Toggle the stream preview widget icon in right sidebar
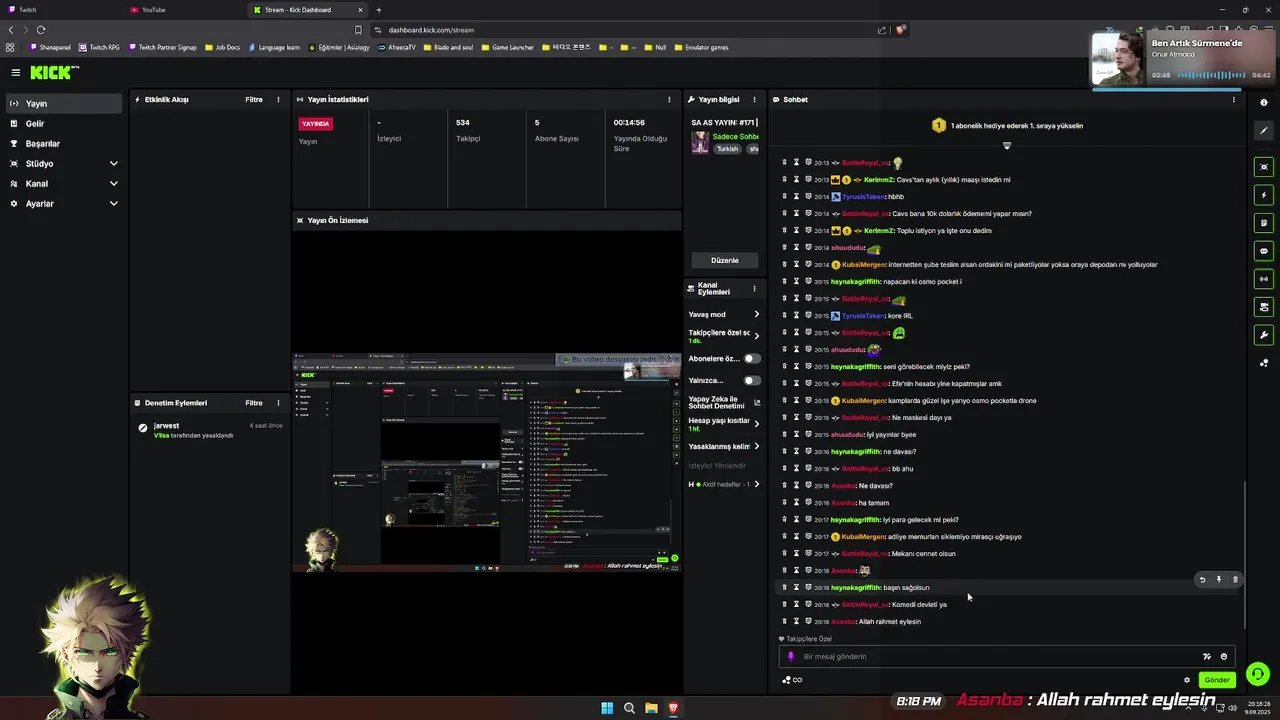 pos(1264,167)
